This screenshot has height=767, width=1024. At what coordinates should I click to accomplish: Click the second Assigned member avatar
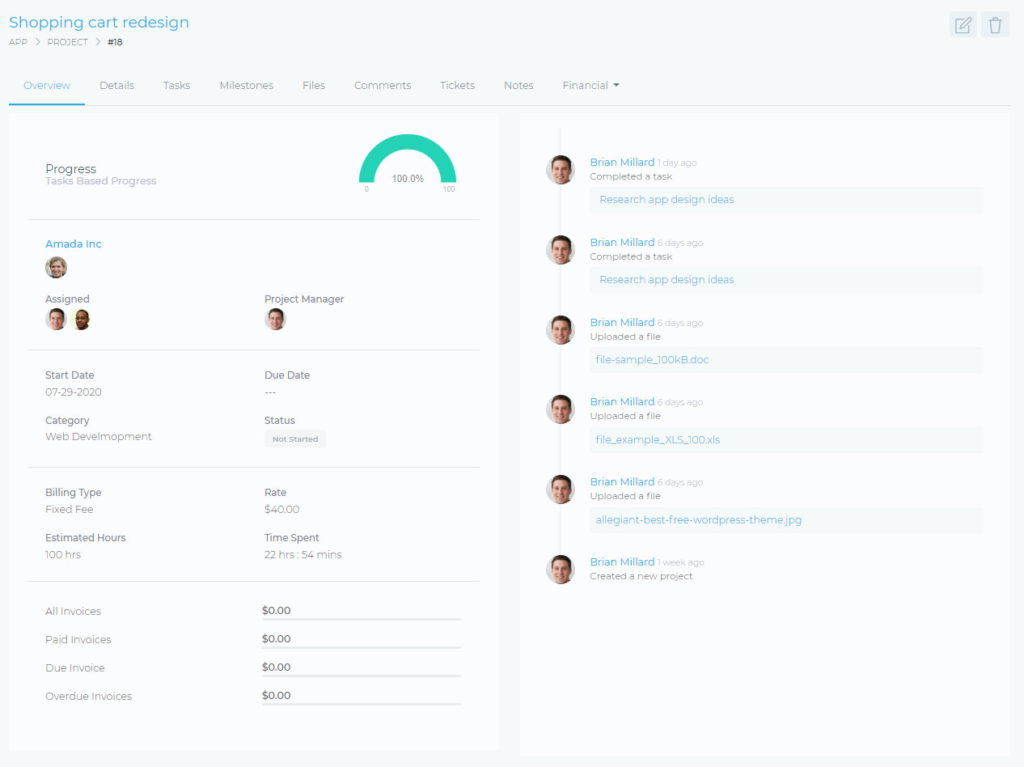81,318
